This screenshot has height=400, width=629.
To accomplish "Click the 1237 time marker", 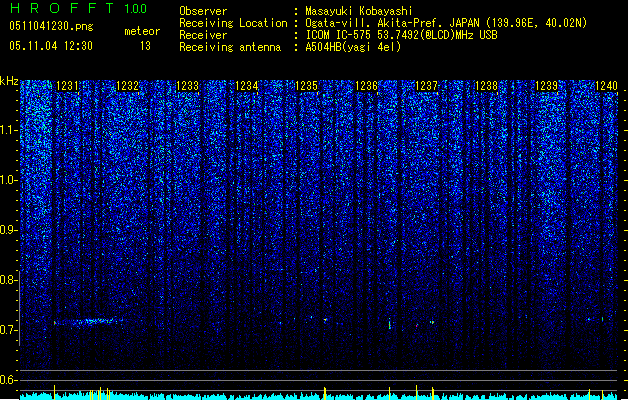I will click(426, 86).
